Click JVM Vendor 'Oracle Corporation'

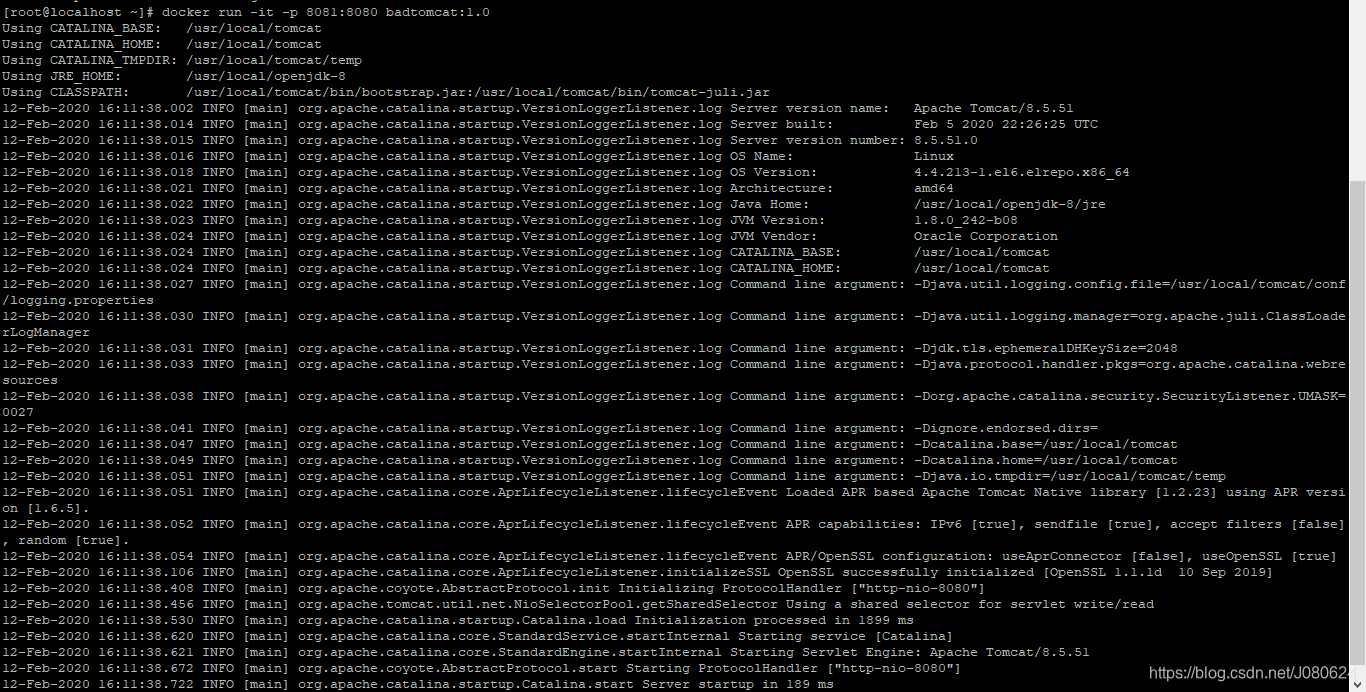(986, 236)
